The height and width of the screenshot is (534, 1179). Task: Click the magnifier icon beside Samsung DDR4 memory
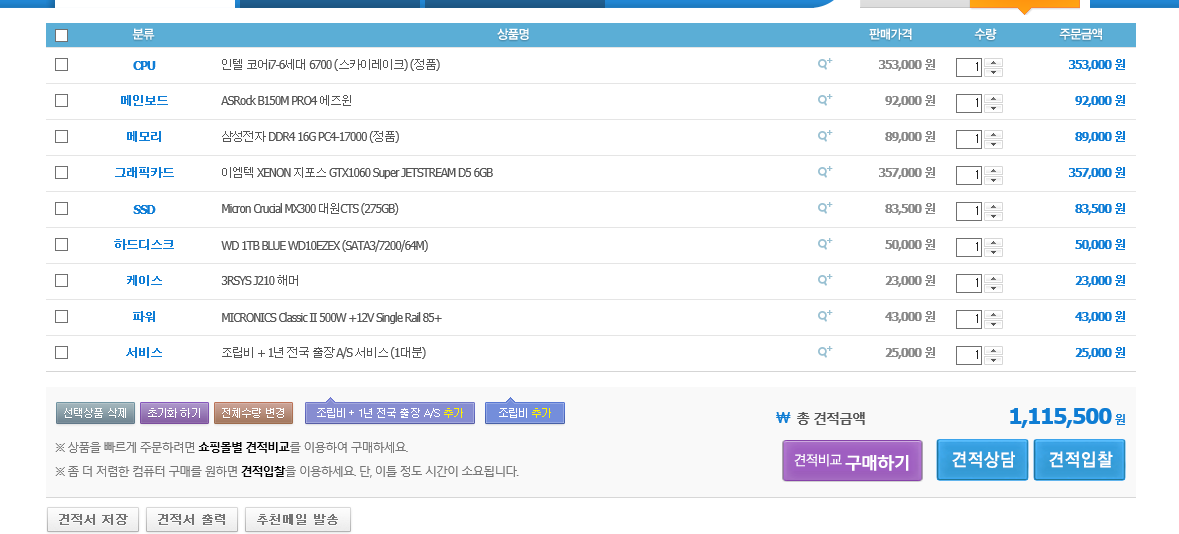pos(824,136)
